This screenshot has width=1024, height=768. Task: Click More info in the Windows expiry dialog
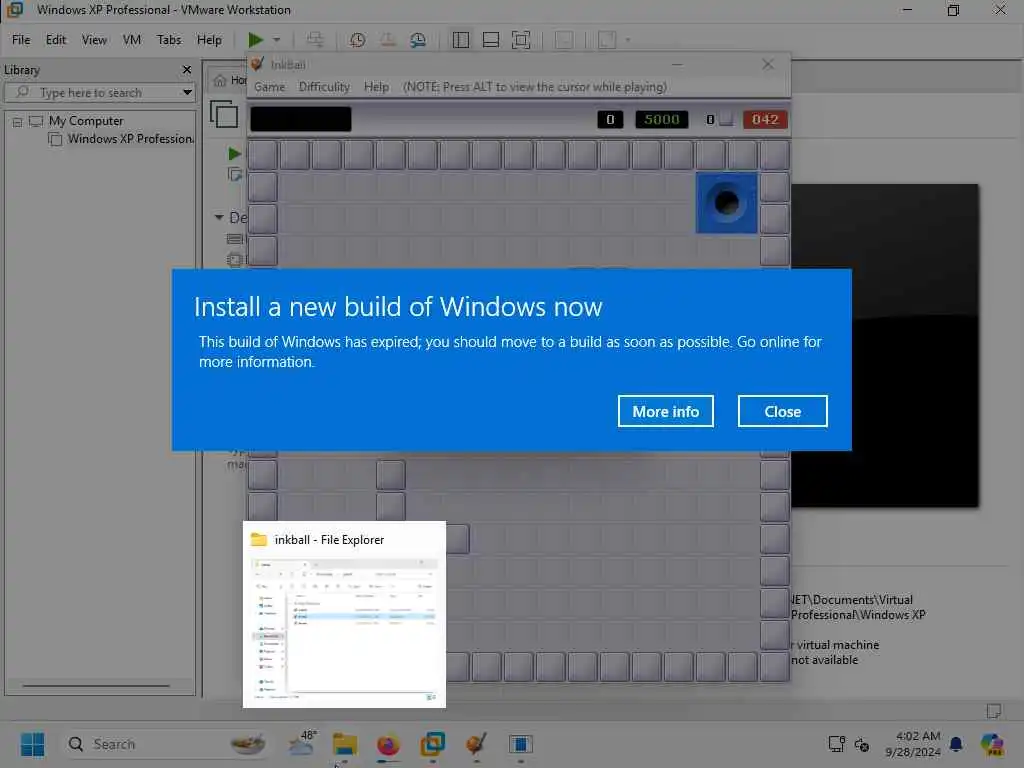click(665, 411)
